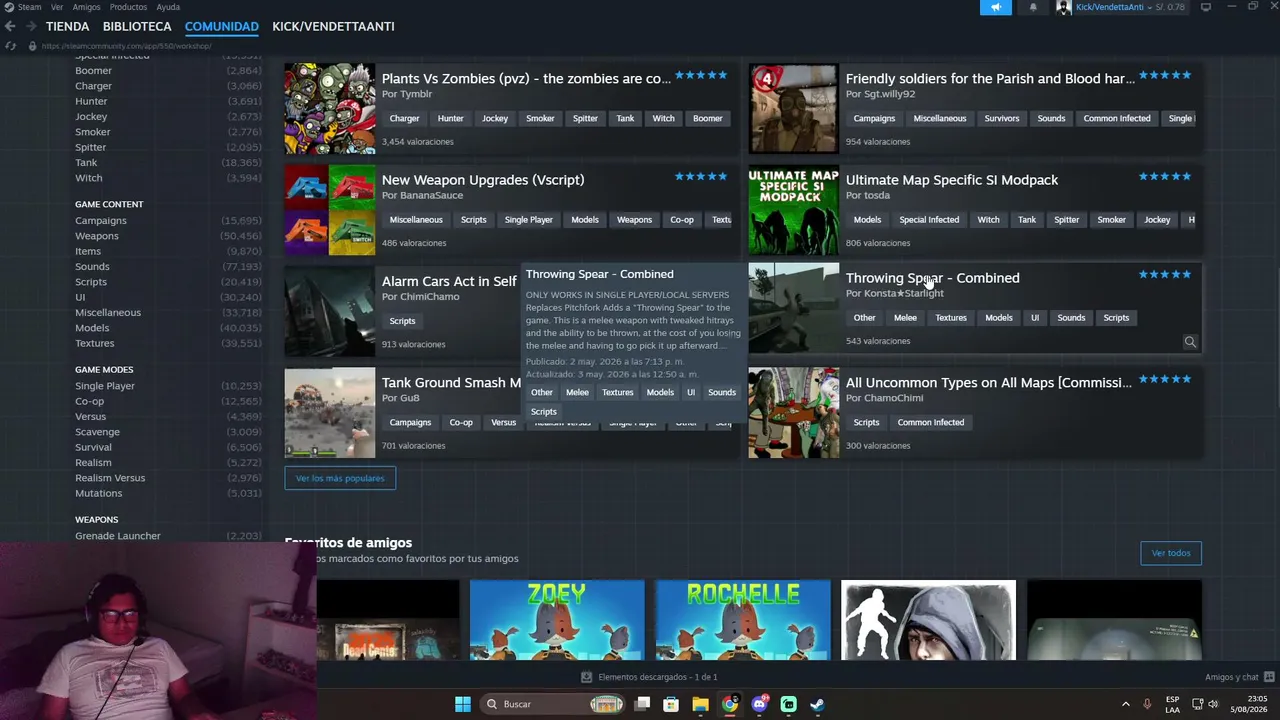Switch to the COMUNIDAD tab
Image resolution: width=1280 pixels, height=720 pixels.
pos(222,26)
